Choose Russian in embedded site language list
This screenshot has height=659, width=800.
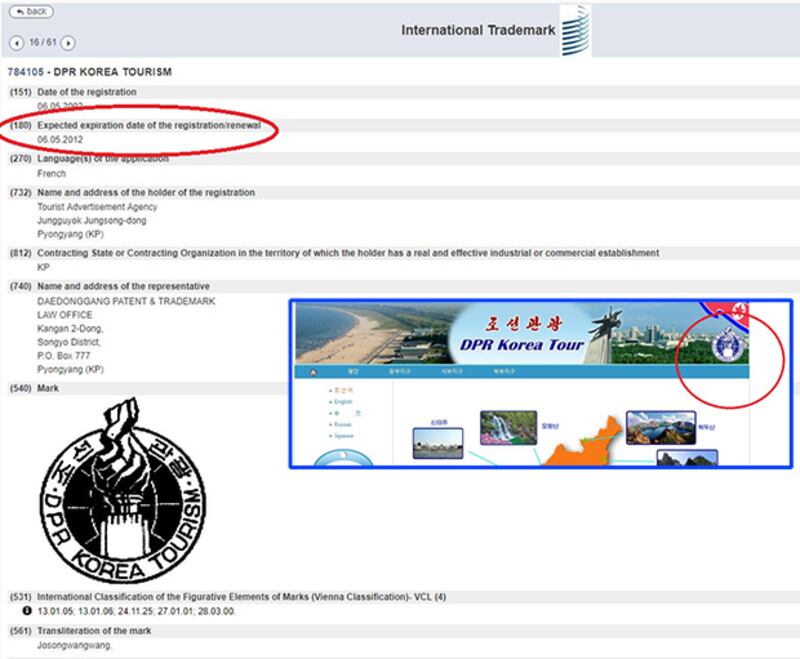click(343, 424)
